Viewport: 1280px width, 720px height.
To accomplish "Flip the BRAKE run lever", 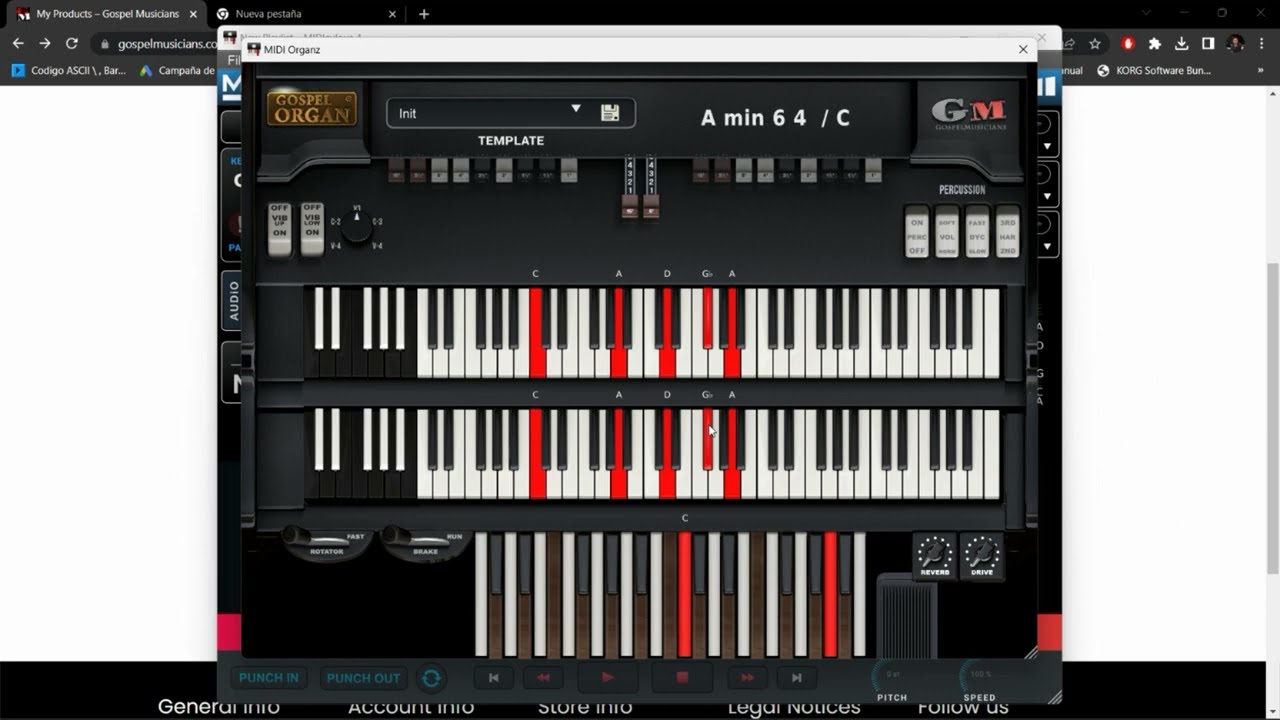I will (425, 543).
